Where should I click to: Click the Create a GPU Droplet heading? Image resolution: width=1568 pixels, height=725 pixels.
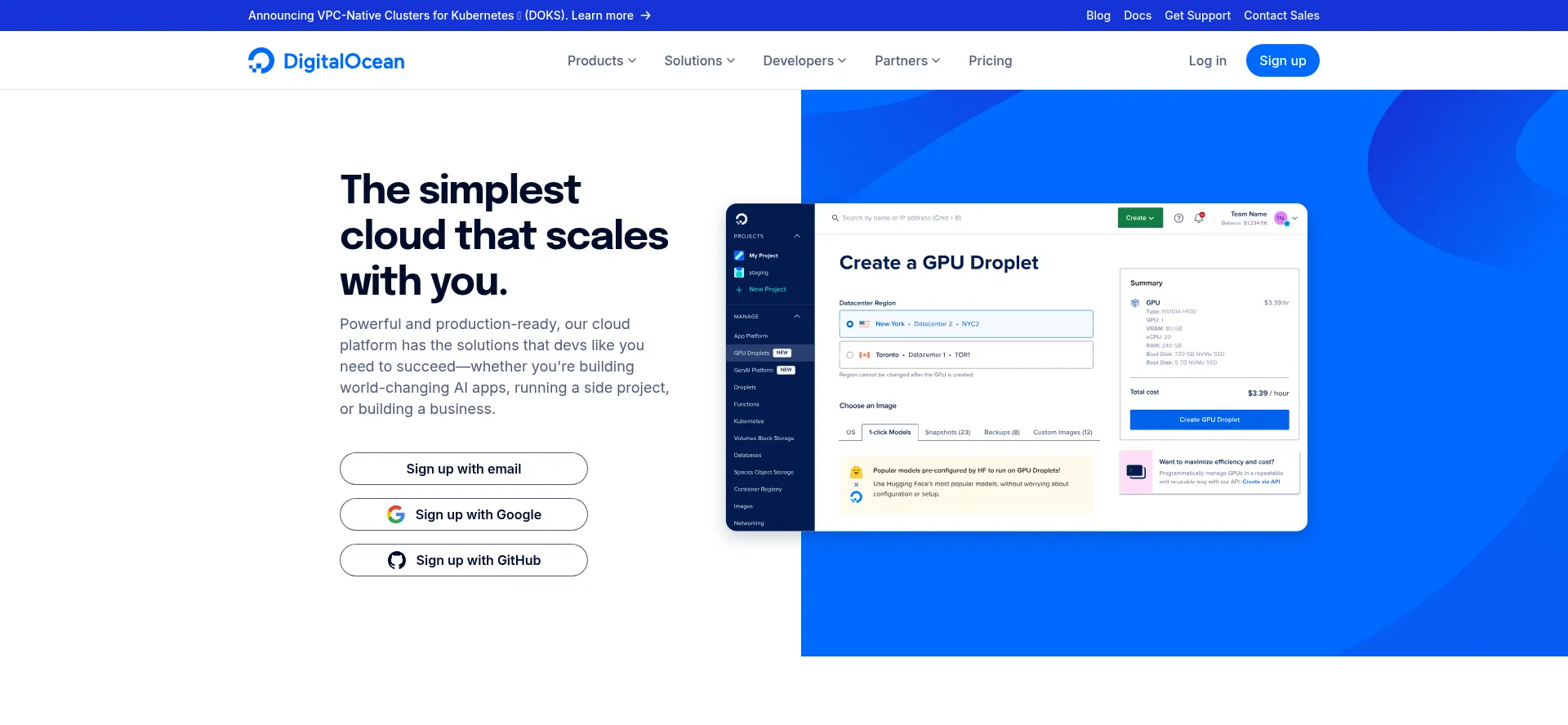point(939,263)
